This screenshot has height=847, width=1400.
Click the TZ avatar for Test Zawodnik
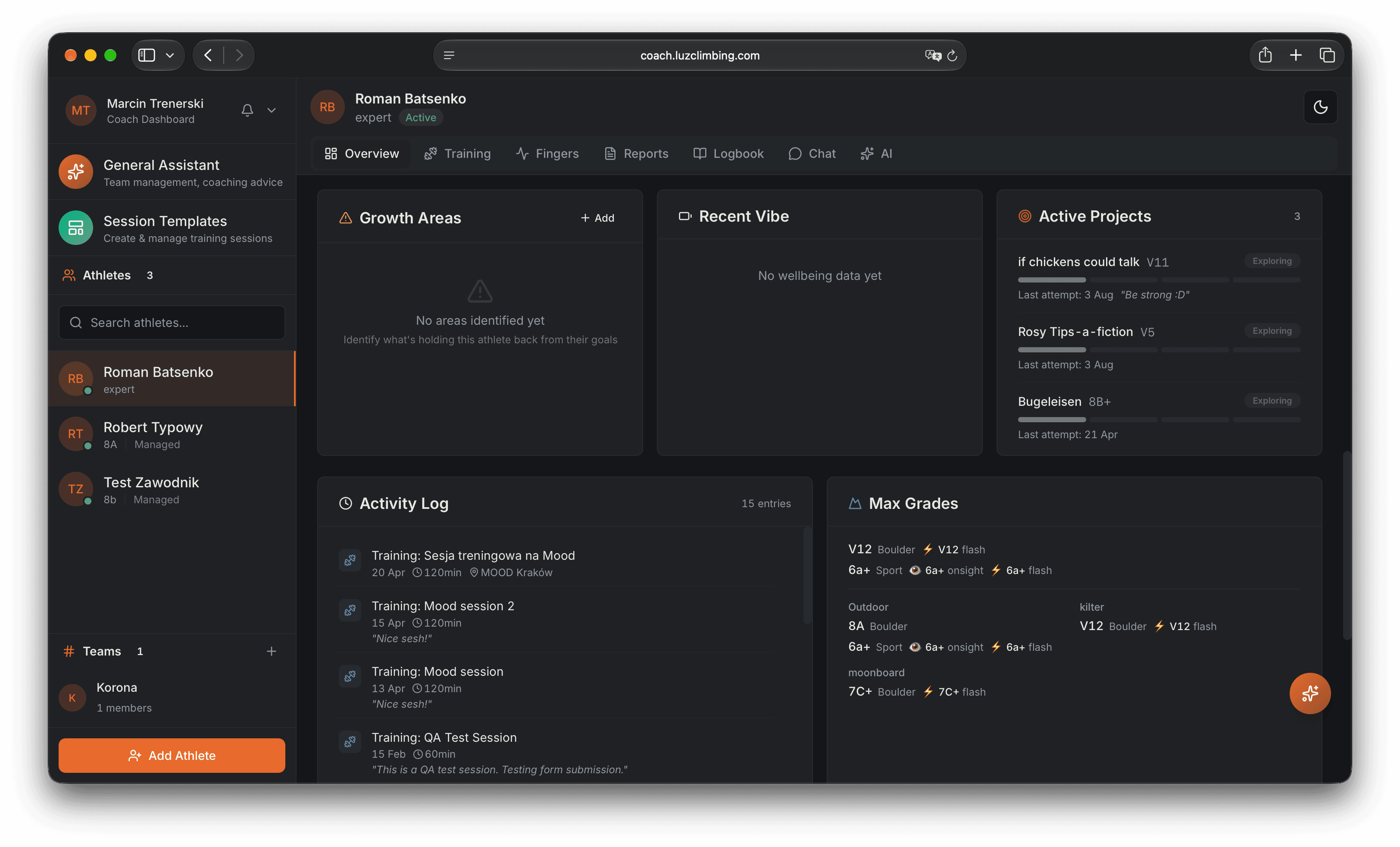point(75,489)
